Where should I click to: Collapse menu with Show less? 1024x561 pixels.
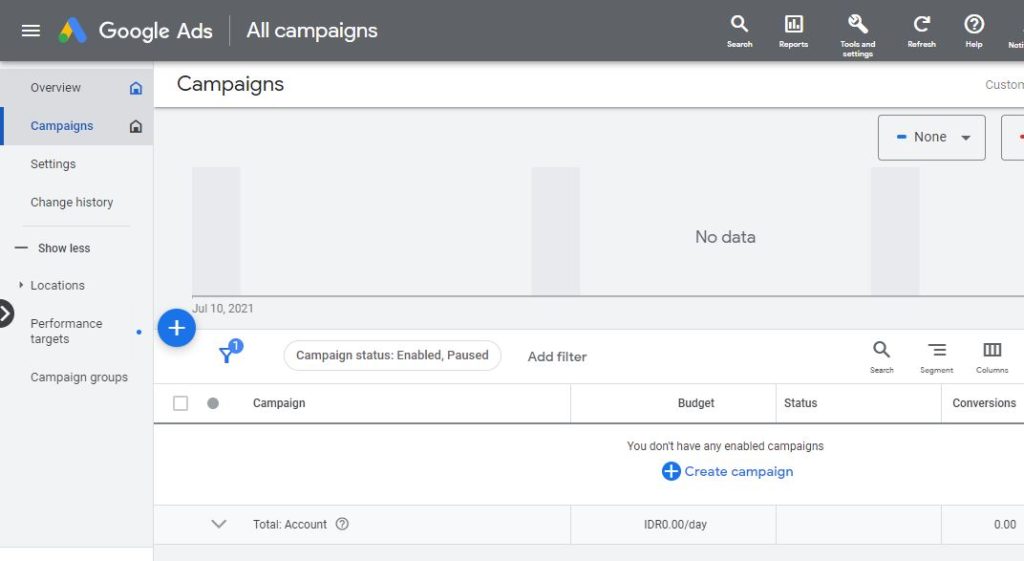53,248
